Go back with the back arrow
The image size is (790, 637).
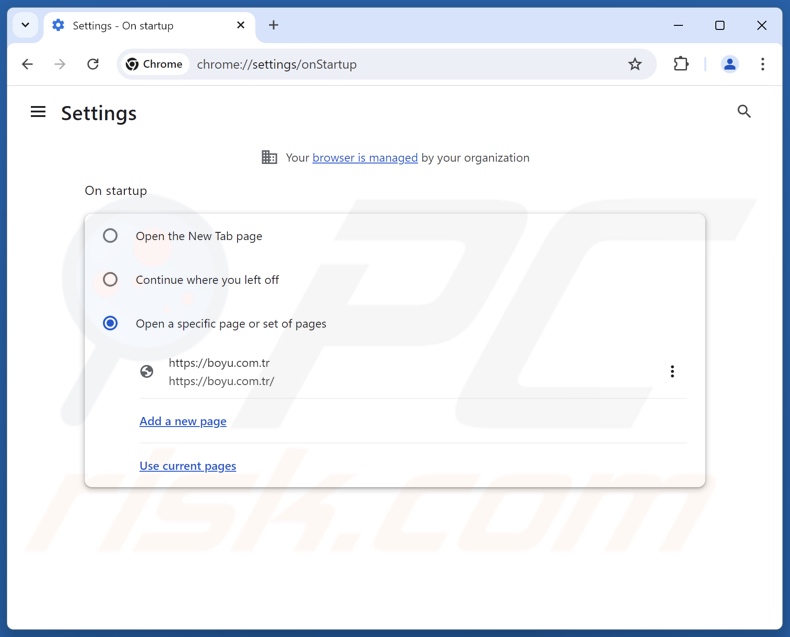click(x=27, y=64)
